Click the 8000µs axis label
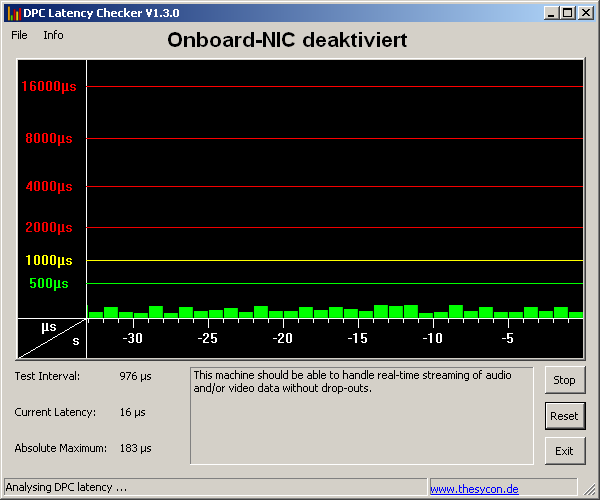600x500 pixels. point(49,138)
